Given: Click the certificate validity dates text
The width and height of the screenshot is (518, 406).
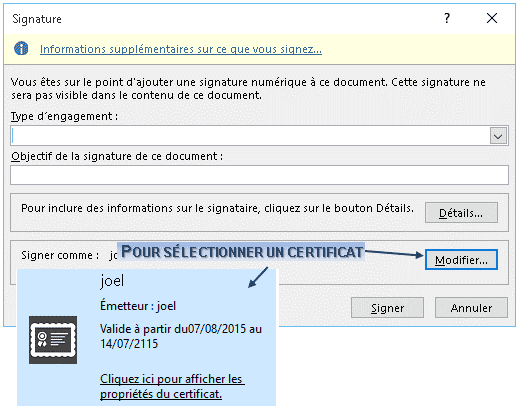Looking at the screenshot, I should [x=181, y=336].
